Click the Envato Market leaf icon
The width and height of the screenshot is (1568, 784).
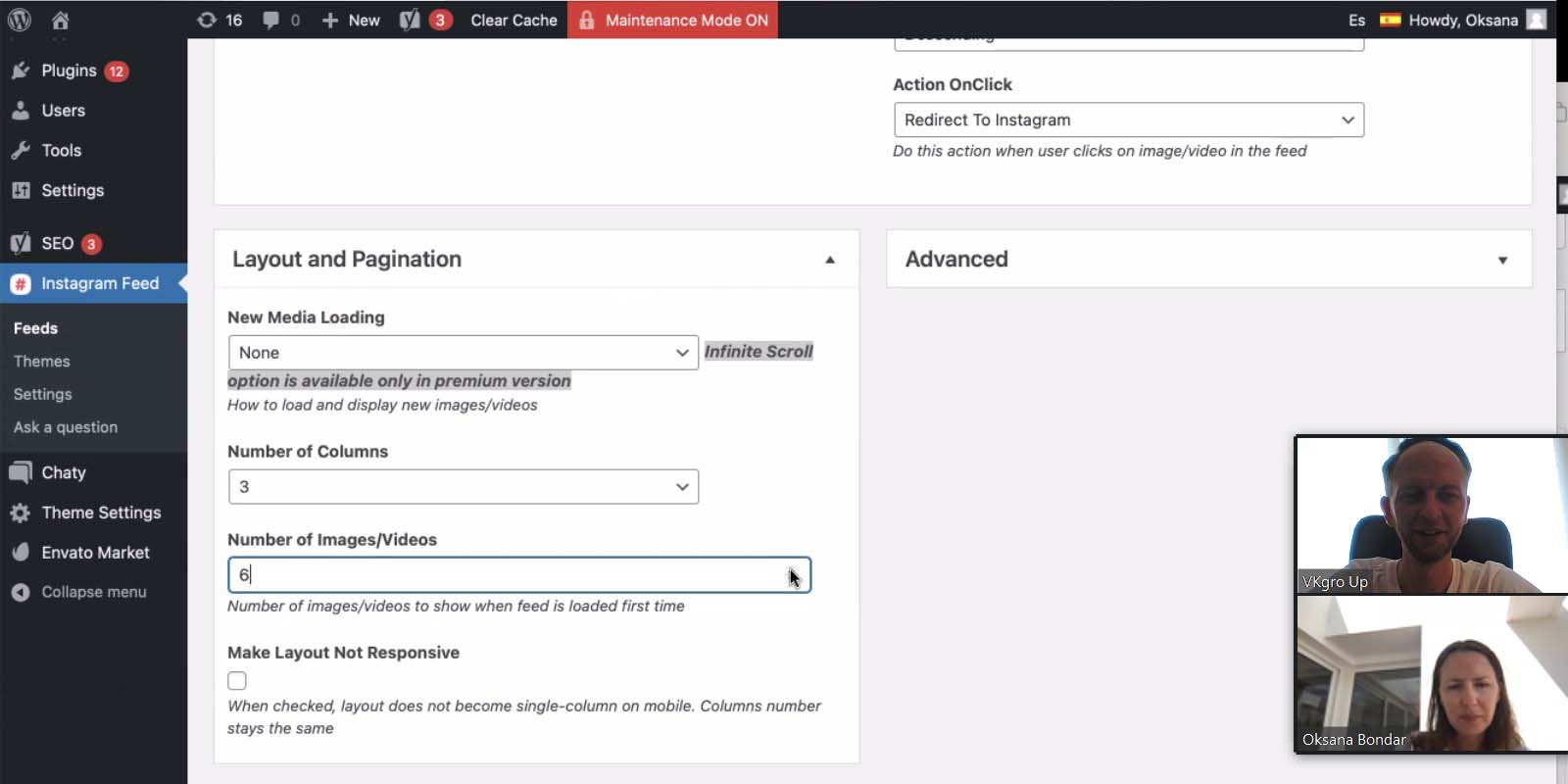[x=21, y=553]
